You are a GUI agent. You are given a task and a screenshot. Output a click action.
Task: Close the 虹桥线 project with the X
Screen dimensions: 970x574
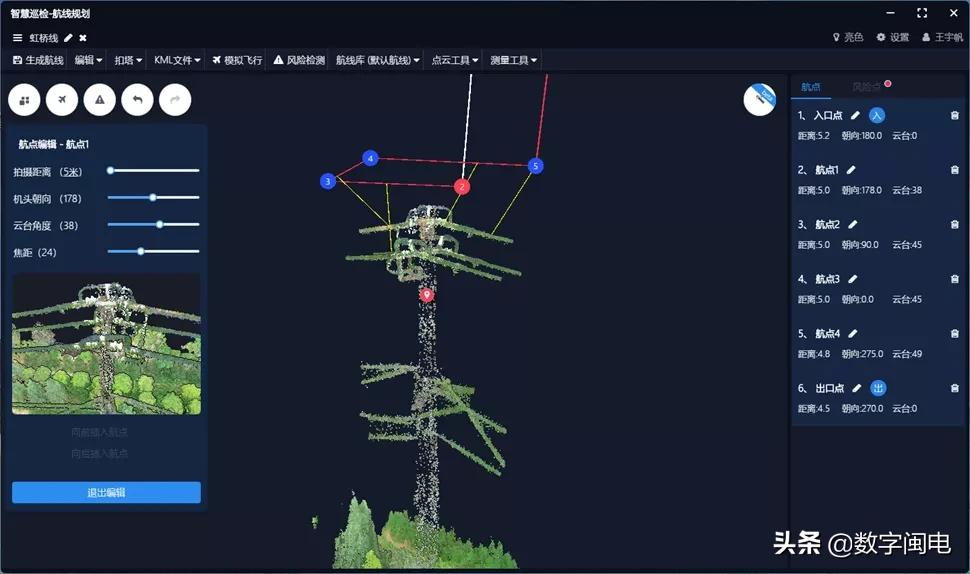click(x=83, y=38)
